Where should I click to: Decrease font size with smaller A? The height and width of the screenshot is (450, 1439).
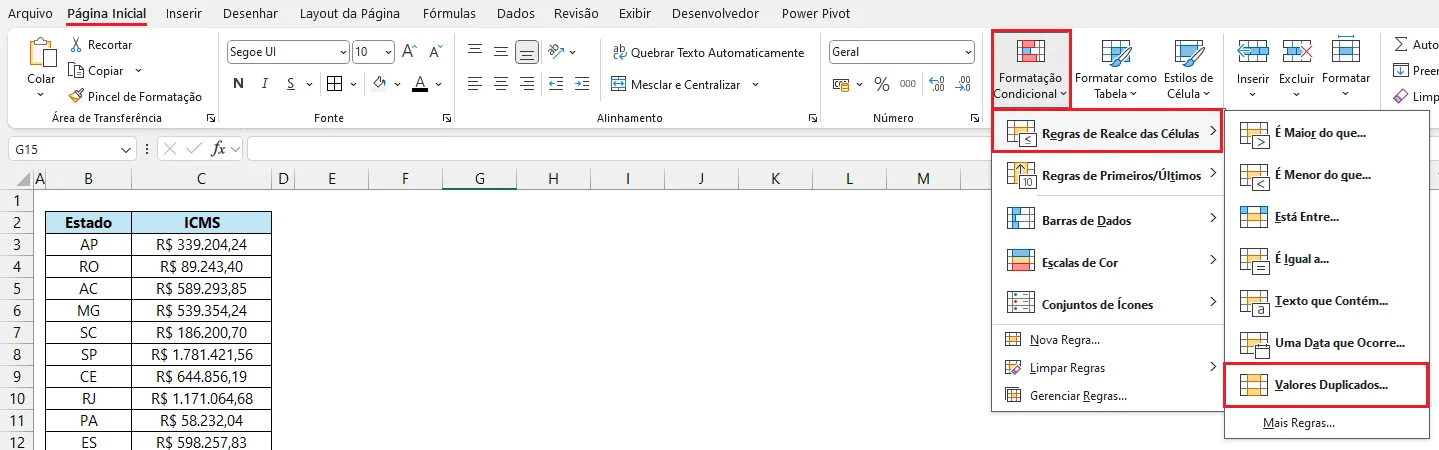434,52
